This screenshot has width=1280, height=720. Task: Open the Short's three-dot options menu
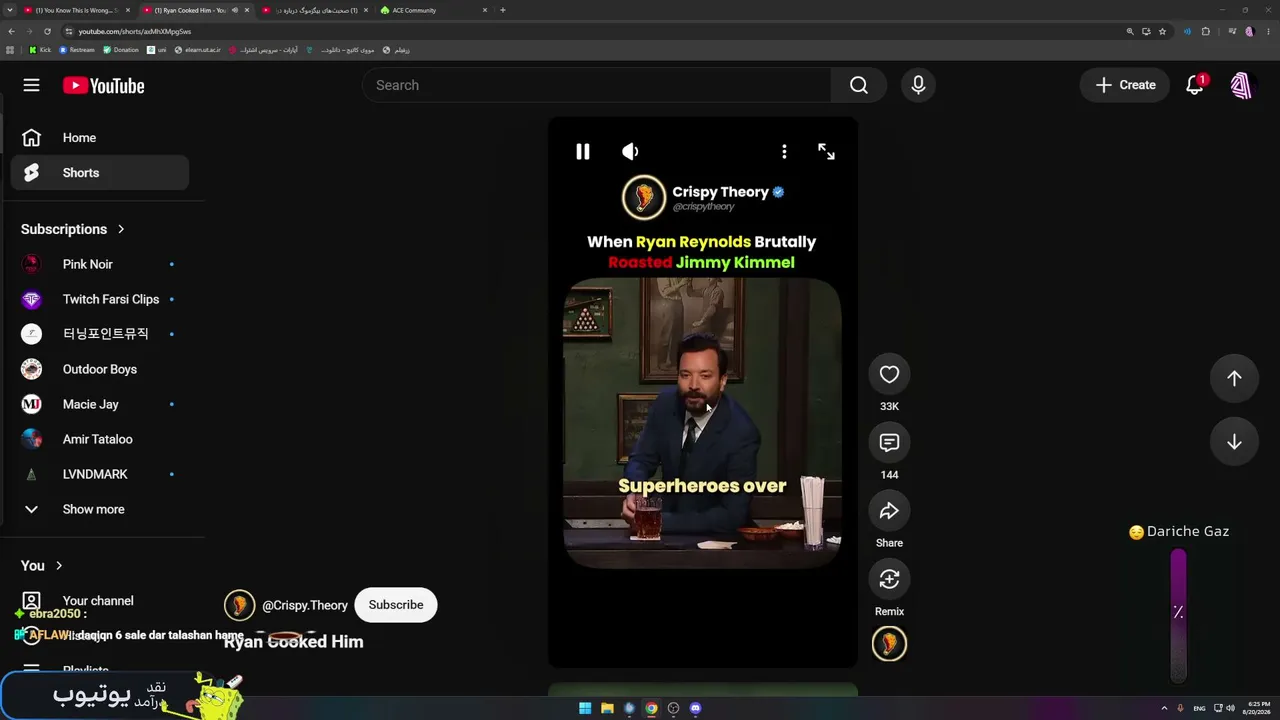(x=784, y=151)
